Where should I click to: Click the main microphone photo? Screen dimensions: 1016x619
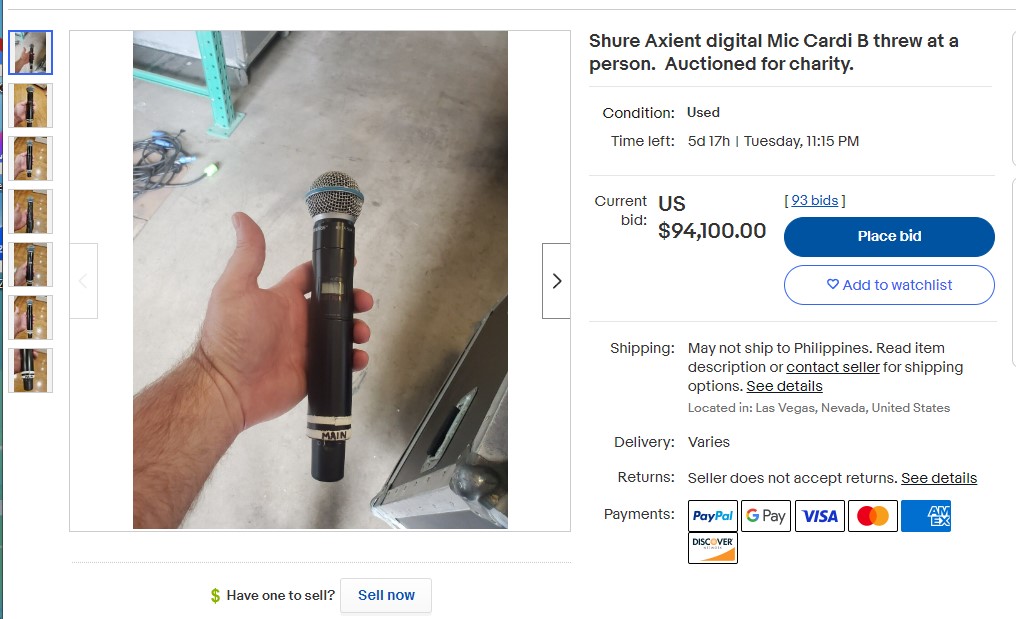(x=320, y=280)
